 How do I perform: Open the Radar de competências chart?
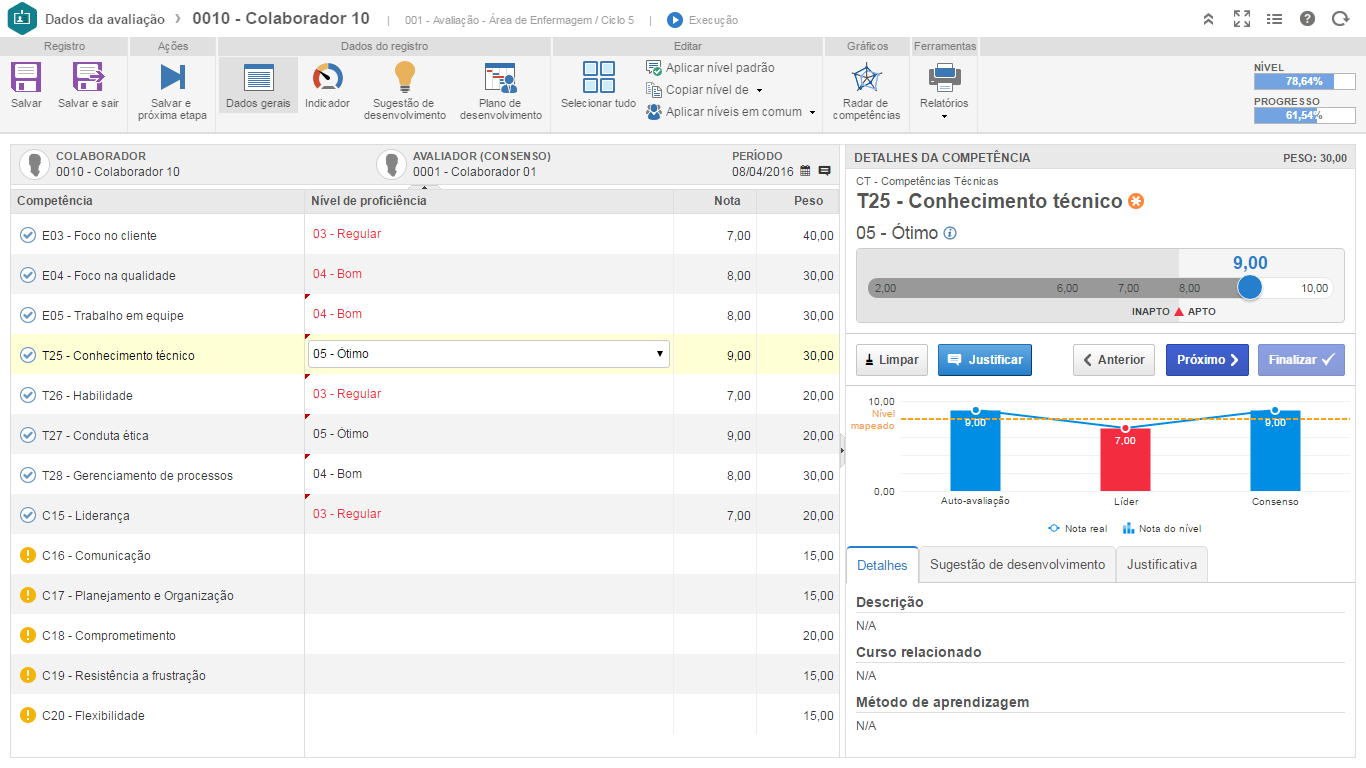865,78
